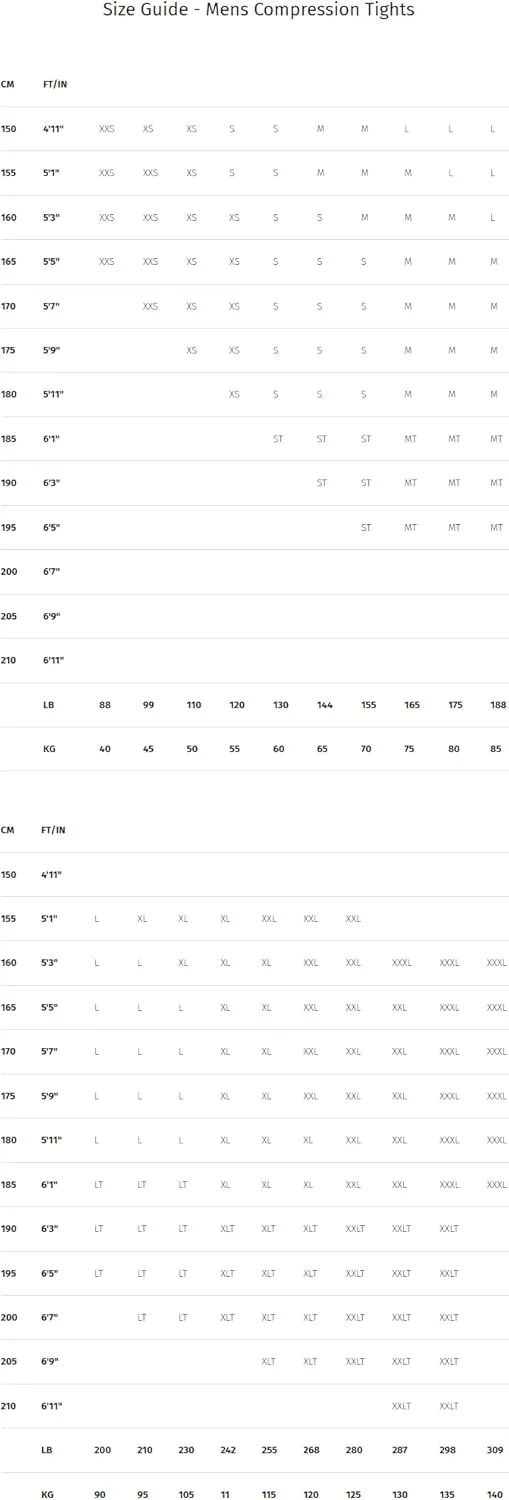The image size is (509, 1500).
Task: Select the only XS size in the 5'11" row
Action: (x=234, y=394)
